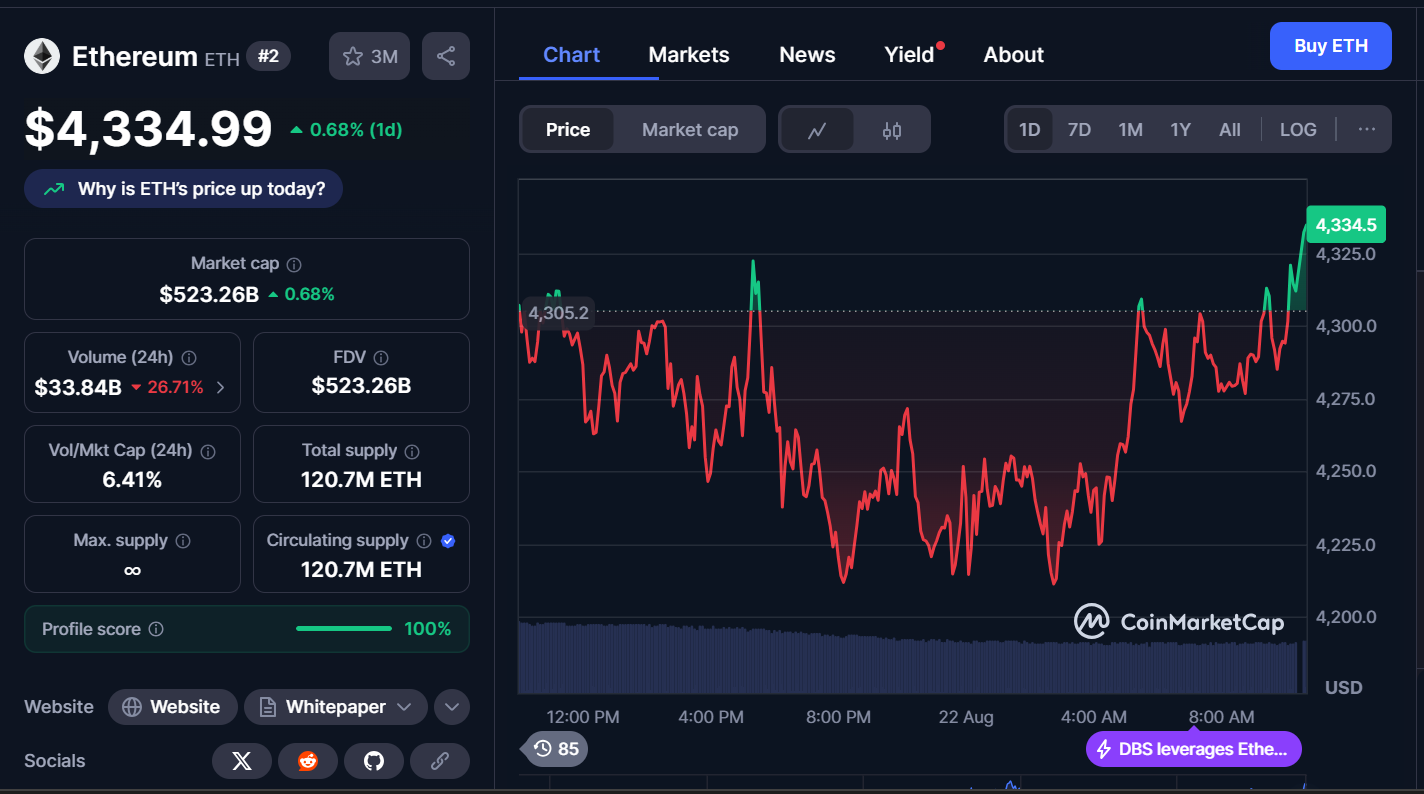Open the DBS leverages Ethe... news tag

click(1194, 749)
